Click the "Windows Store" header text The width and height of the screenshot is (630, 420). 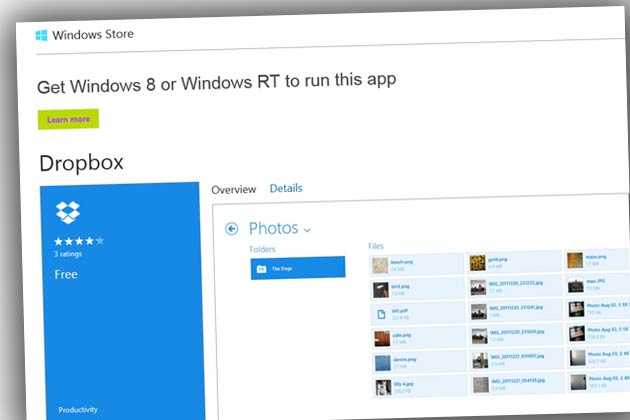pyautogui.click(x=93, y=35)
